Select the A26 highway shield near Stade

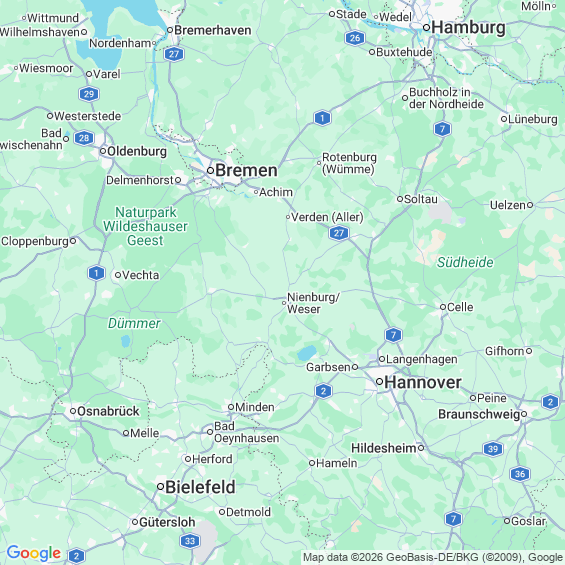coord(355,38)
